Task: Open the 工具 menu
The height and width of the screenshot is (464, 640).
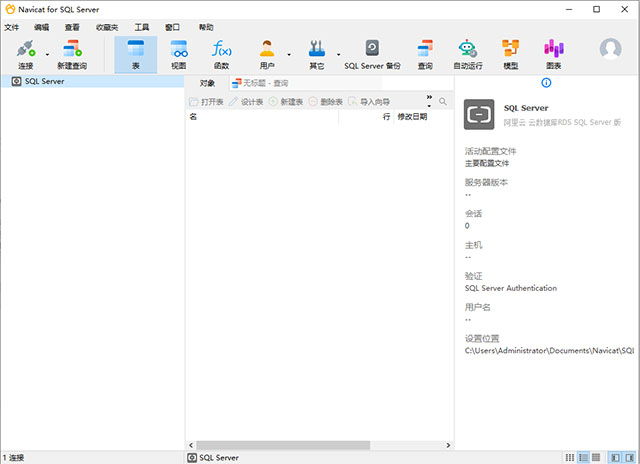Action: click(142, 27)
